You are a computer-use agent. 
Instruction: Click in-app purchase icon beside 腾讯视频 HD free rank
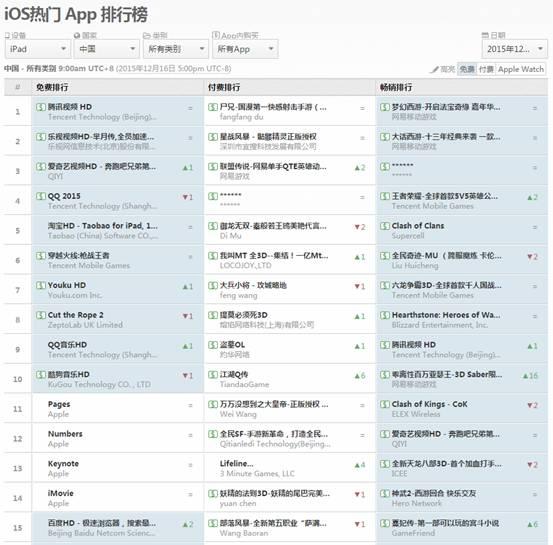(41, 107)
